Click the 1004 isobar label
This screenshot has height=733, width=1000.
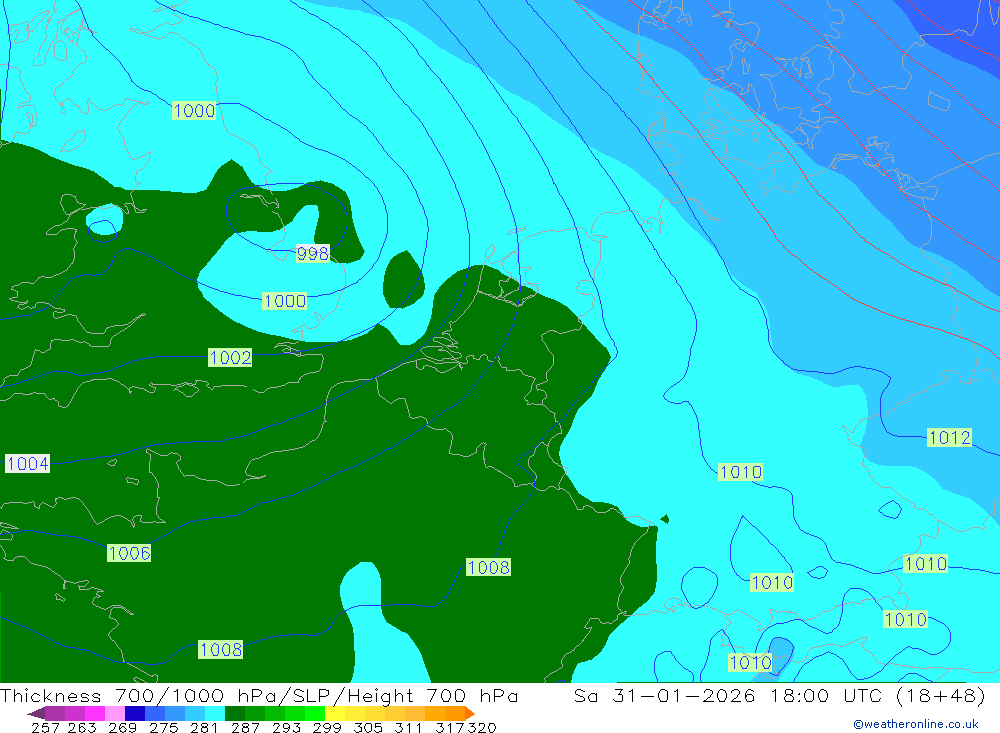[x=27, y=463]
